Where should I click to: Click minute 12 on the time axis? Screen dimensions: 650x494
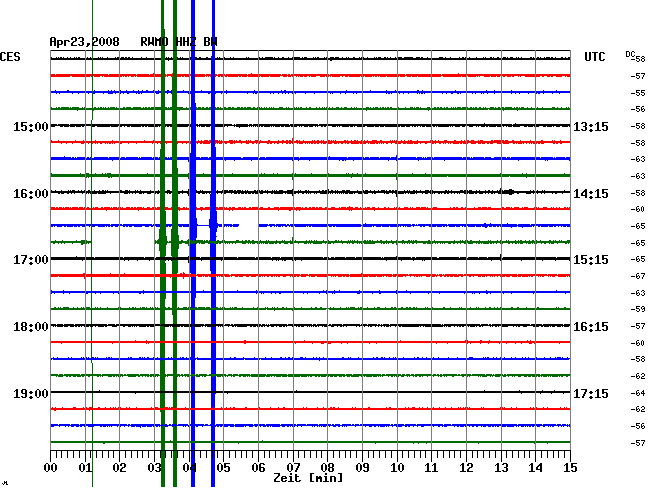click(x=466, y=468)
